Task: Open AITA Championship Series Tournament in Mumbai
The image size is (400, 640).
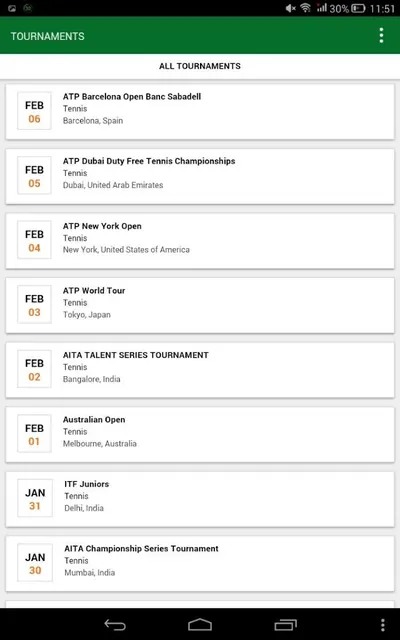Action: click(200, 563)
